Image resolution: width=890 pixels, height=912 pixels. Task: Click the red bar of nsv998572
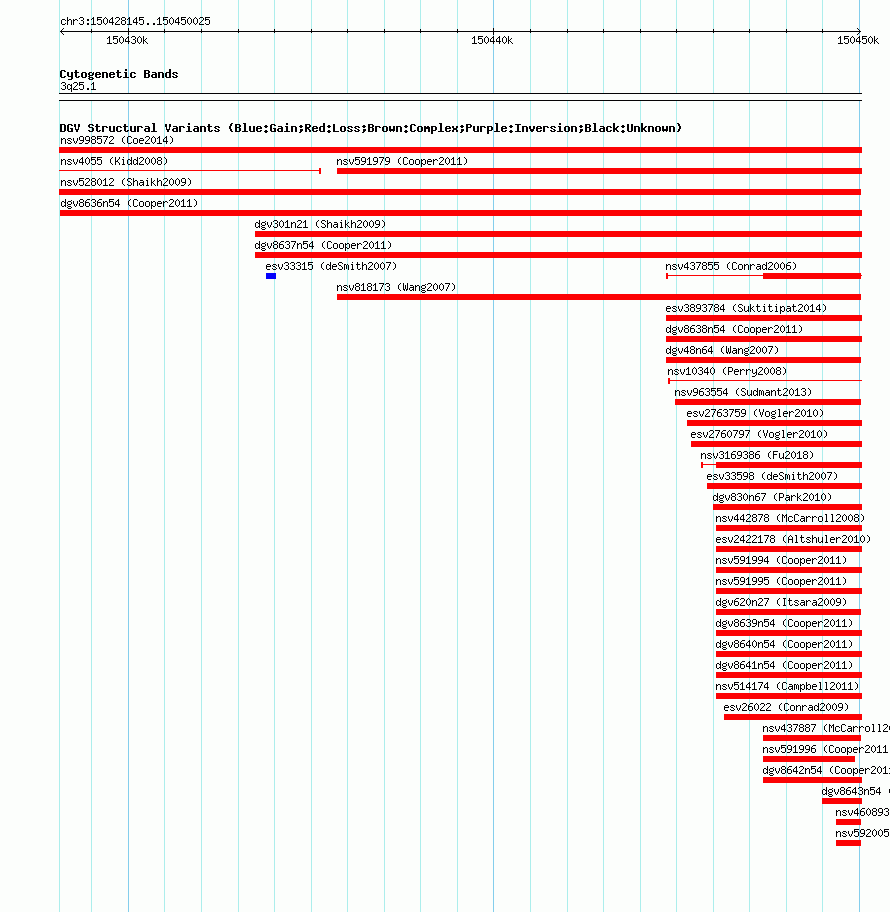(461, 150)
